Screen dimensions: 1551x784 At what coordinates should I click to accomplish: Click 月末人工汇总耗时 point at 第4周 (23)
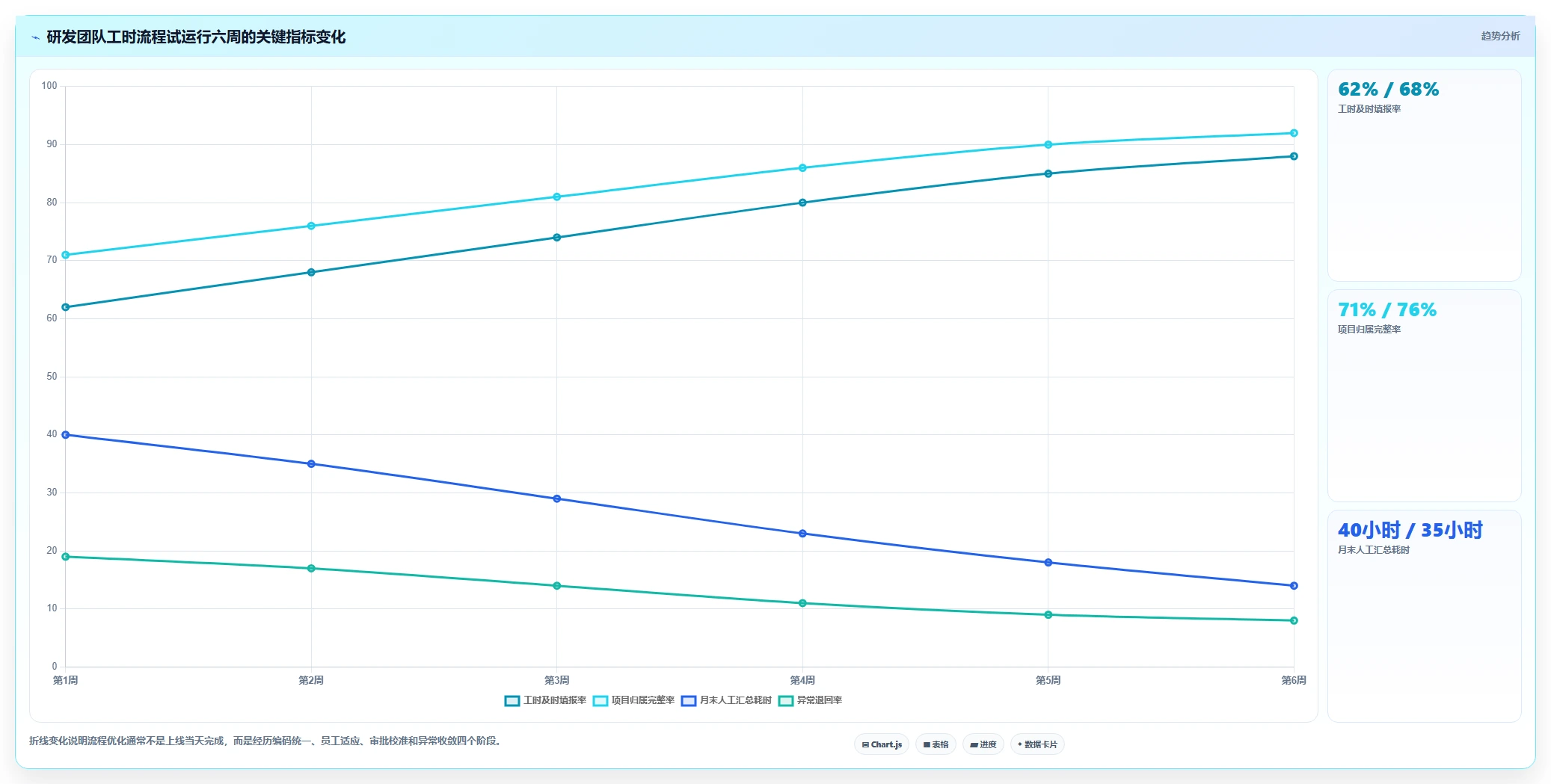(802, 534)
